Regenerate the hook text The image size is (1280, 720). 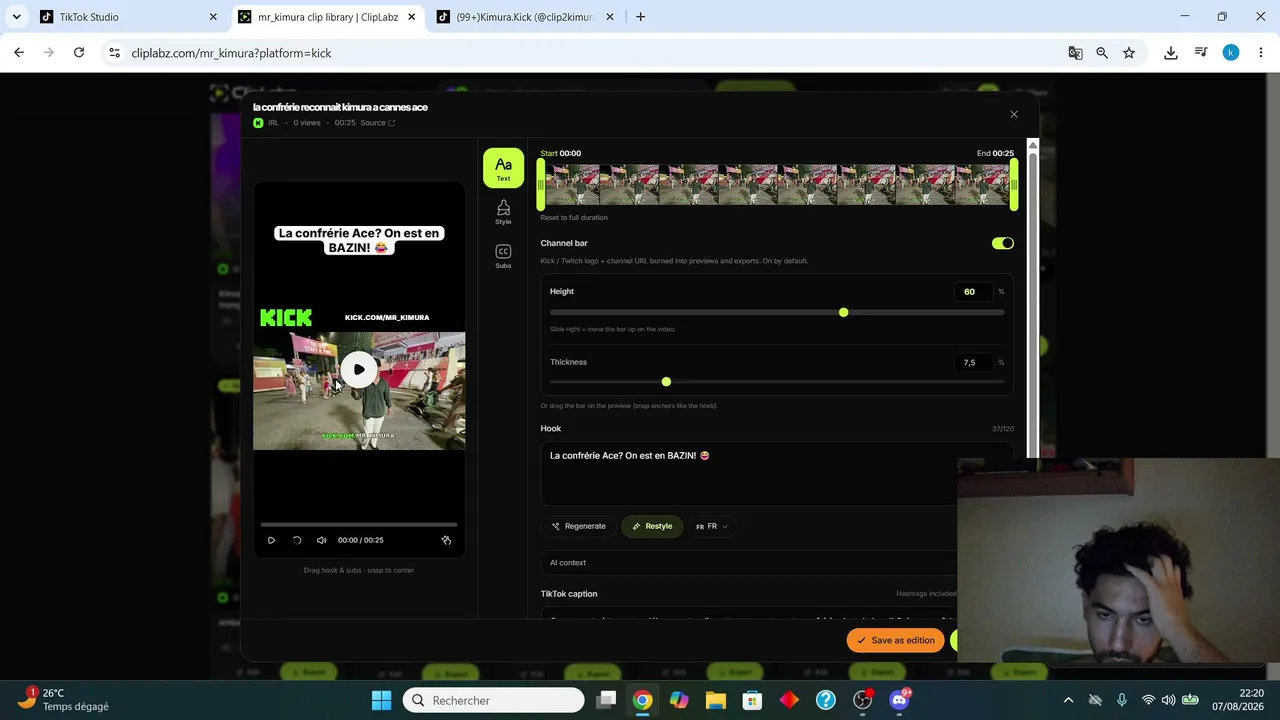pyautogui.click(x=578, y=526)
